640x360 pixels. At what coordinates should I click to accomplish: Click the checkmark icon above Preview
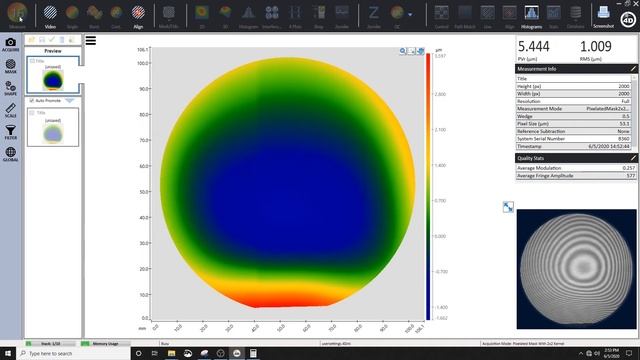tap(52, 40)
